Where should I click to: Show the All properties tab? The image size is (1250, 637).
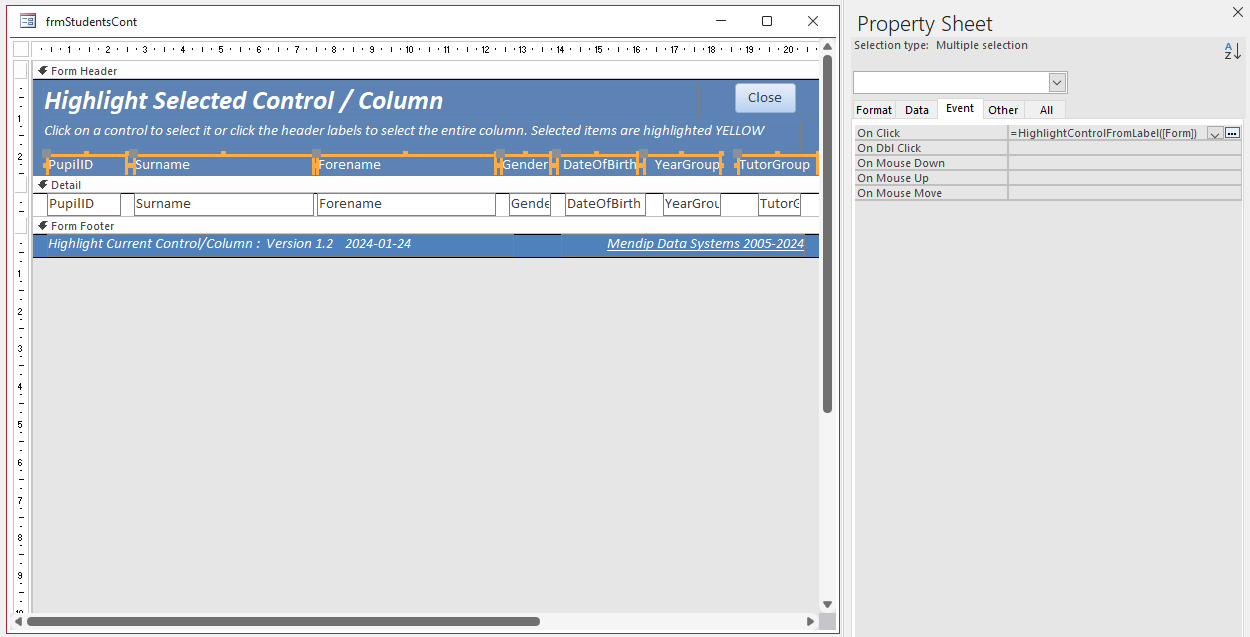[x=1046, y=110]
